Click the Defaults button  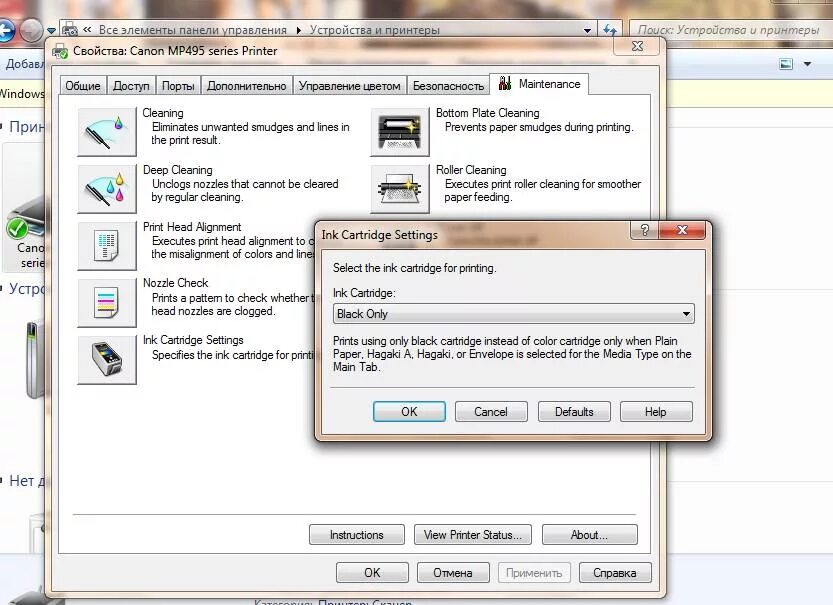pyautogui.click(x=574, y=412)
